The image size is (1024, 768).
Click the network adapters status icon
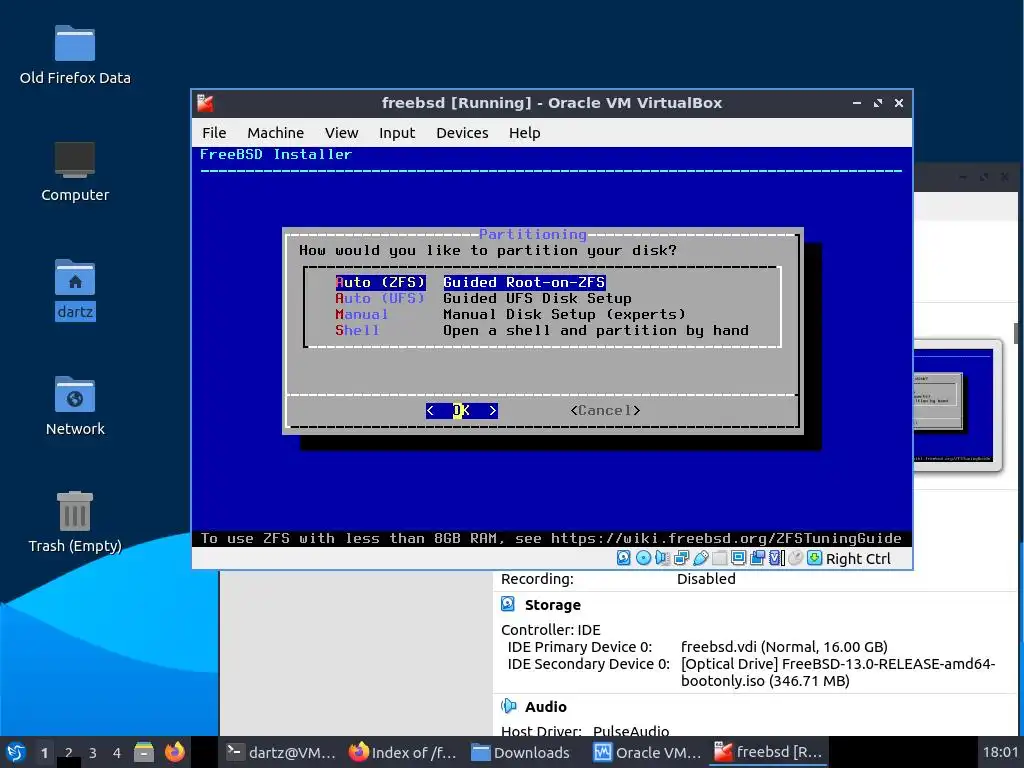click(x=681, y=558)
